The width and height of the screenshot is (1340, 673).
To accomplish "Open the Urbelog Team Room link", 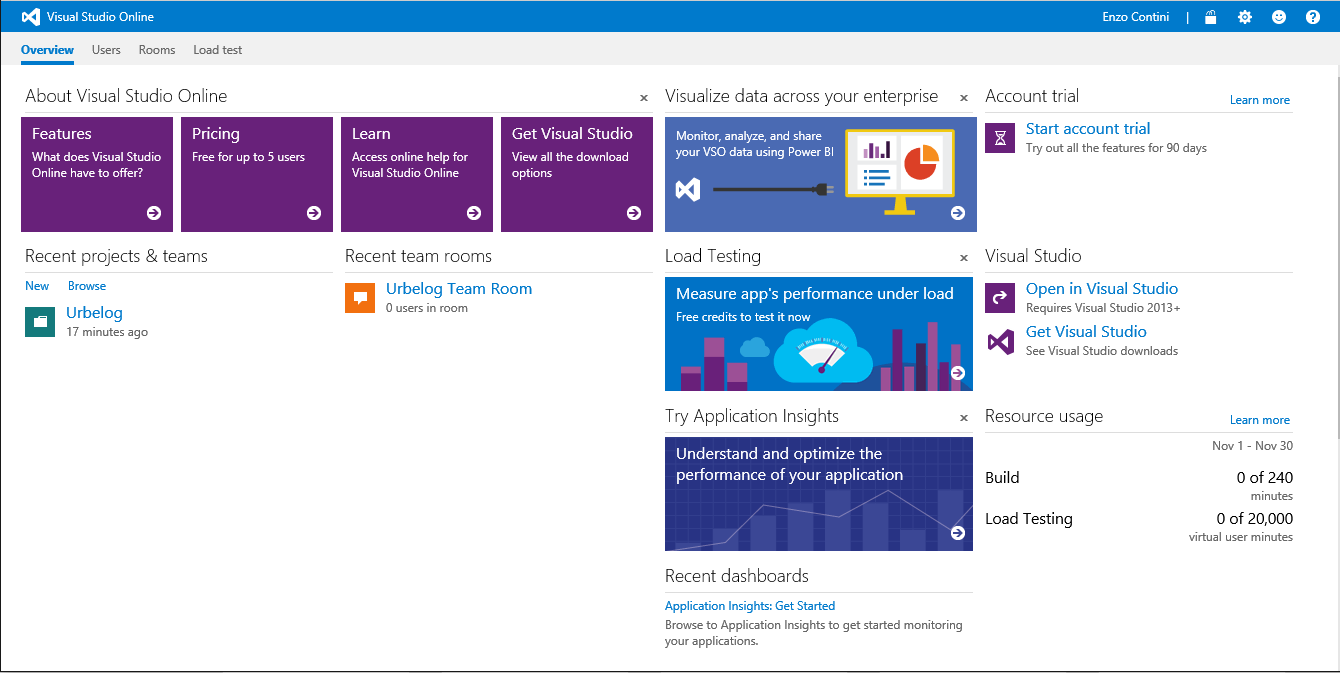I will point(459,289).
